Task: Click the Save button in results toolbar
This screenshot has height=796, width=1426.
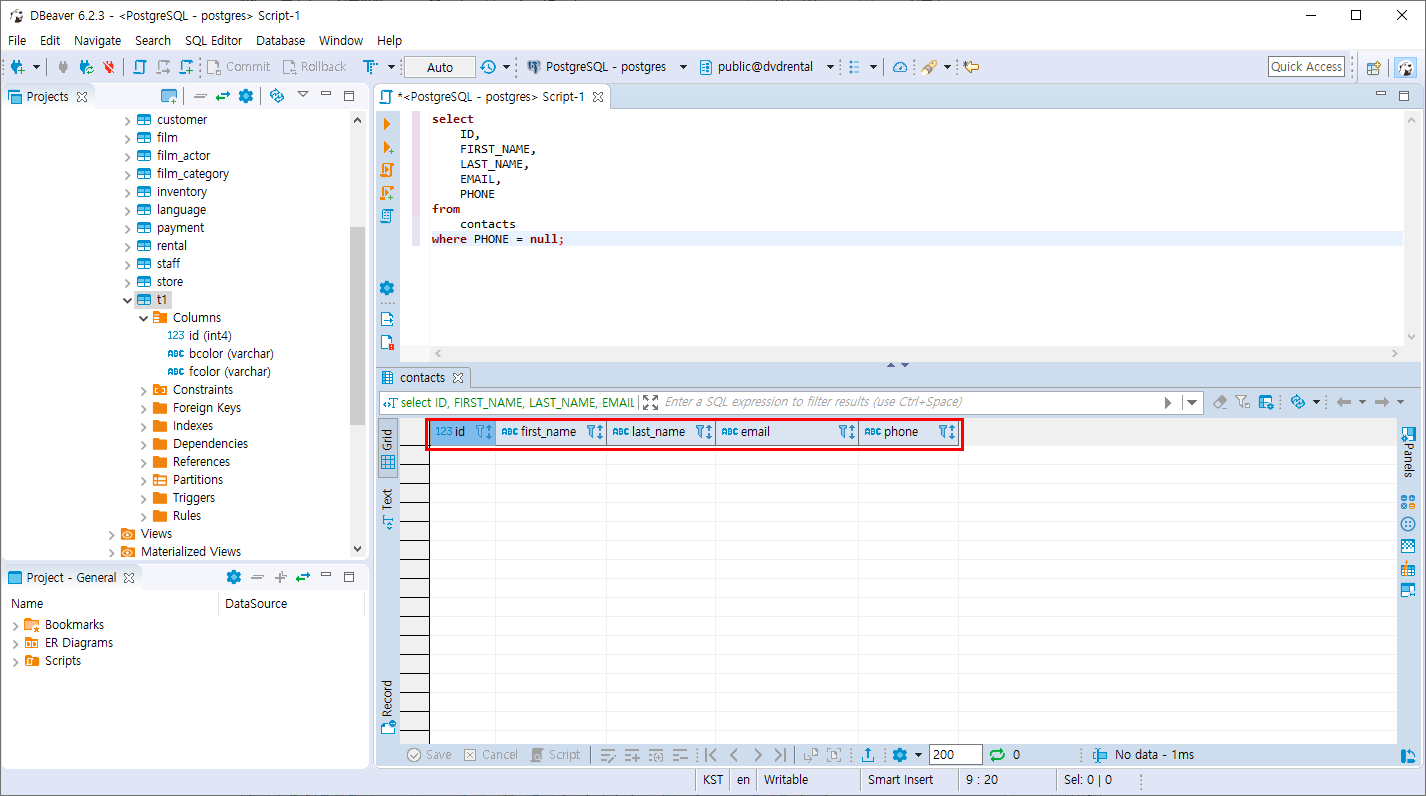Action: point(429,755)
